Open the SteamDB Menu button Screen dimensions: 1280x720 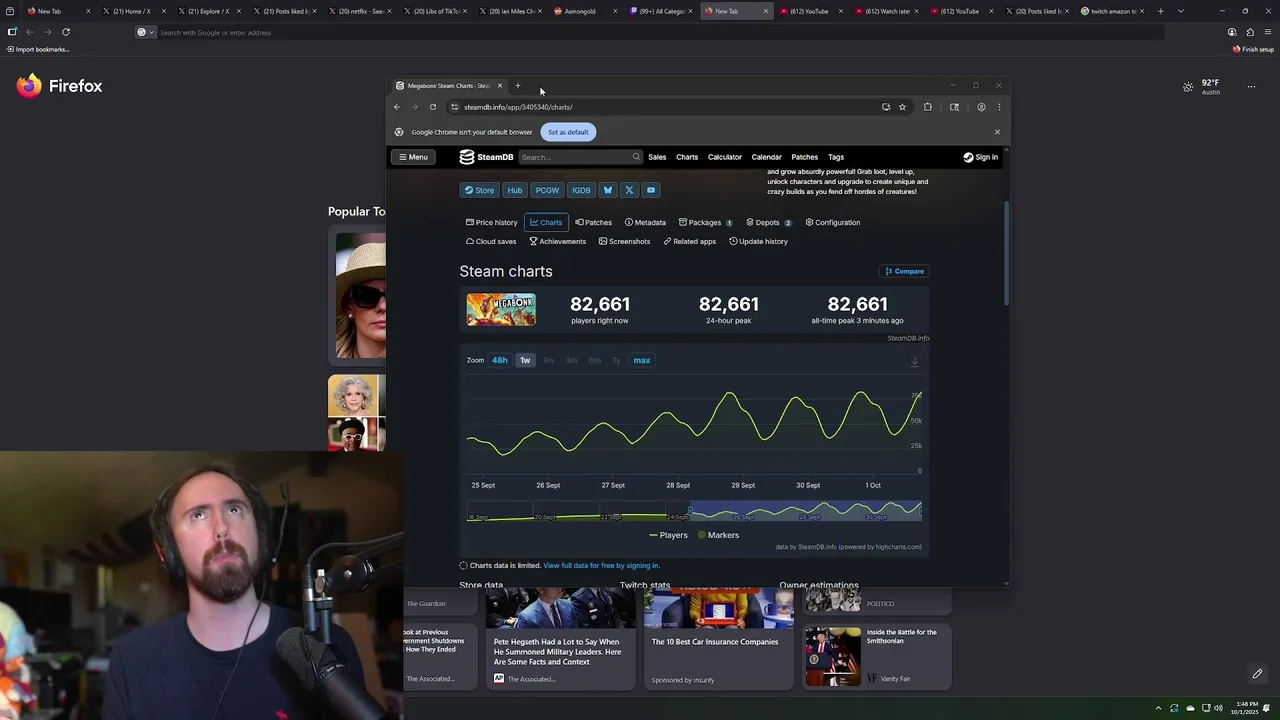pos(413,157)
